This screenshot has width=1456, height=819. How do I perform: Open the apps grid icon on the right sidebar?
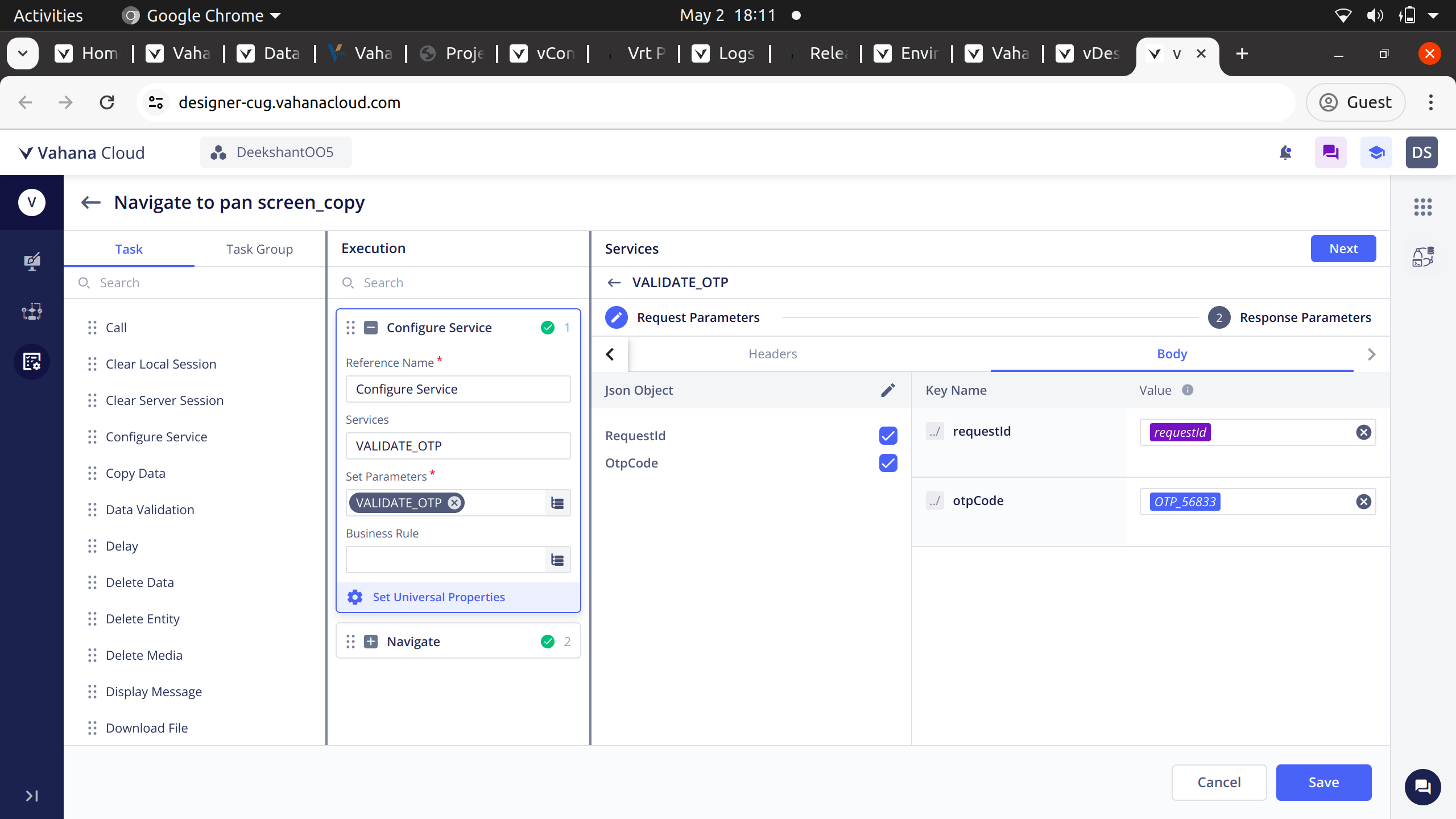click(1423, 207)
